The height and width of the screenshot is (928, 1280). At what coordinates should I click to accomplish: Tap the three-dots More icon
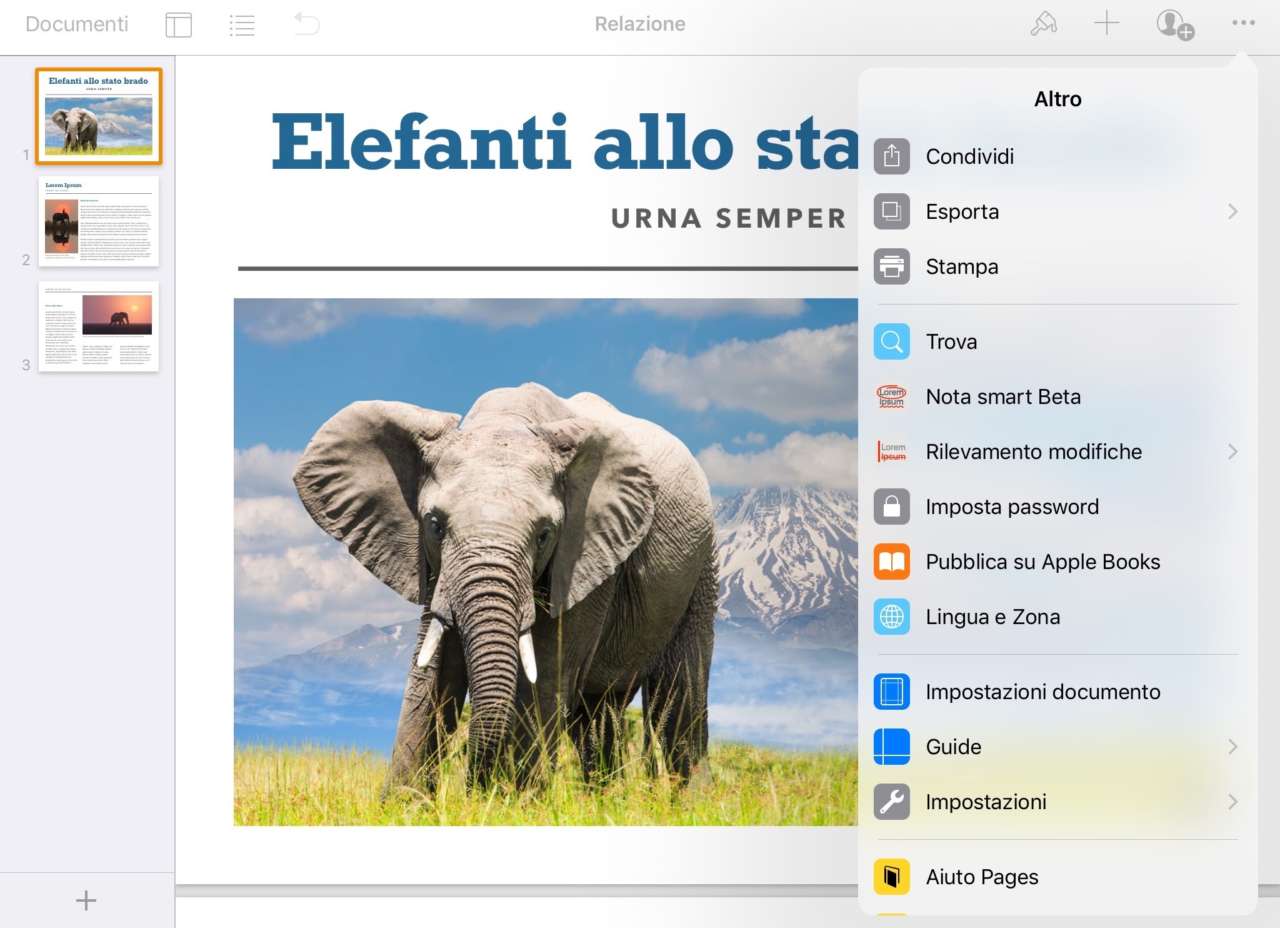1243,23
